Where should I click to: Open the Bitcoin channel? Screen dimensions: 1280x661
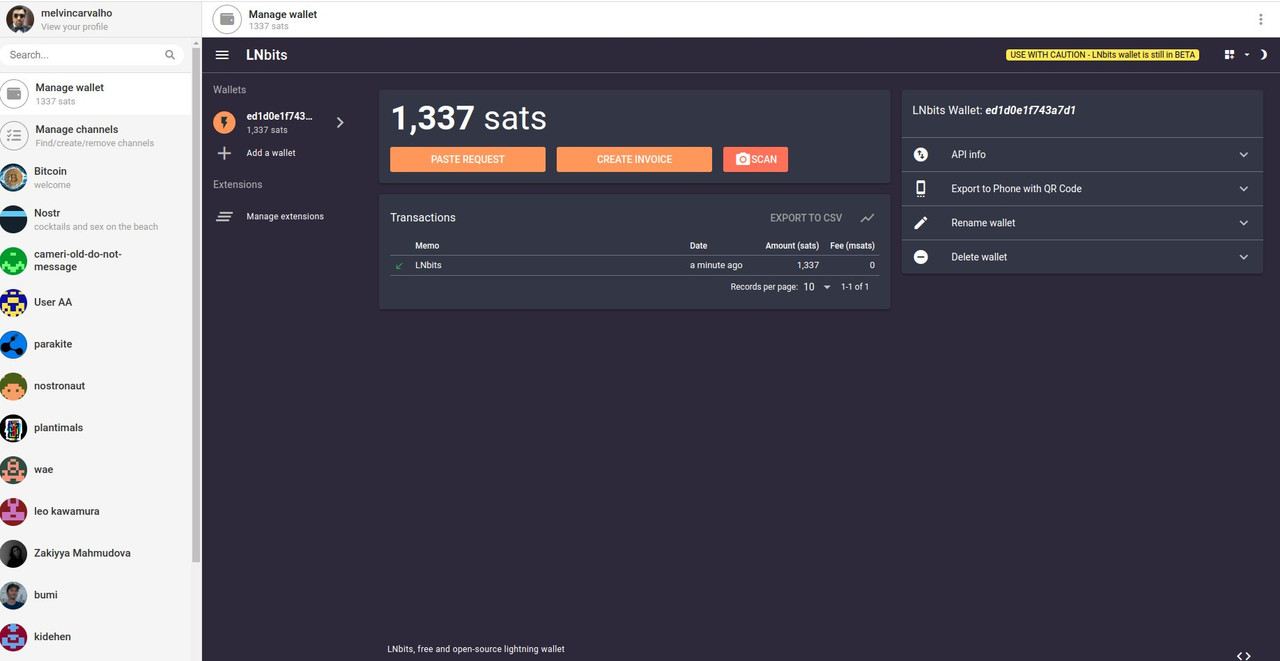[x=95, y=178]
